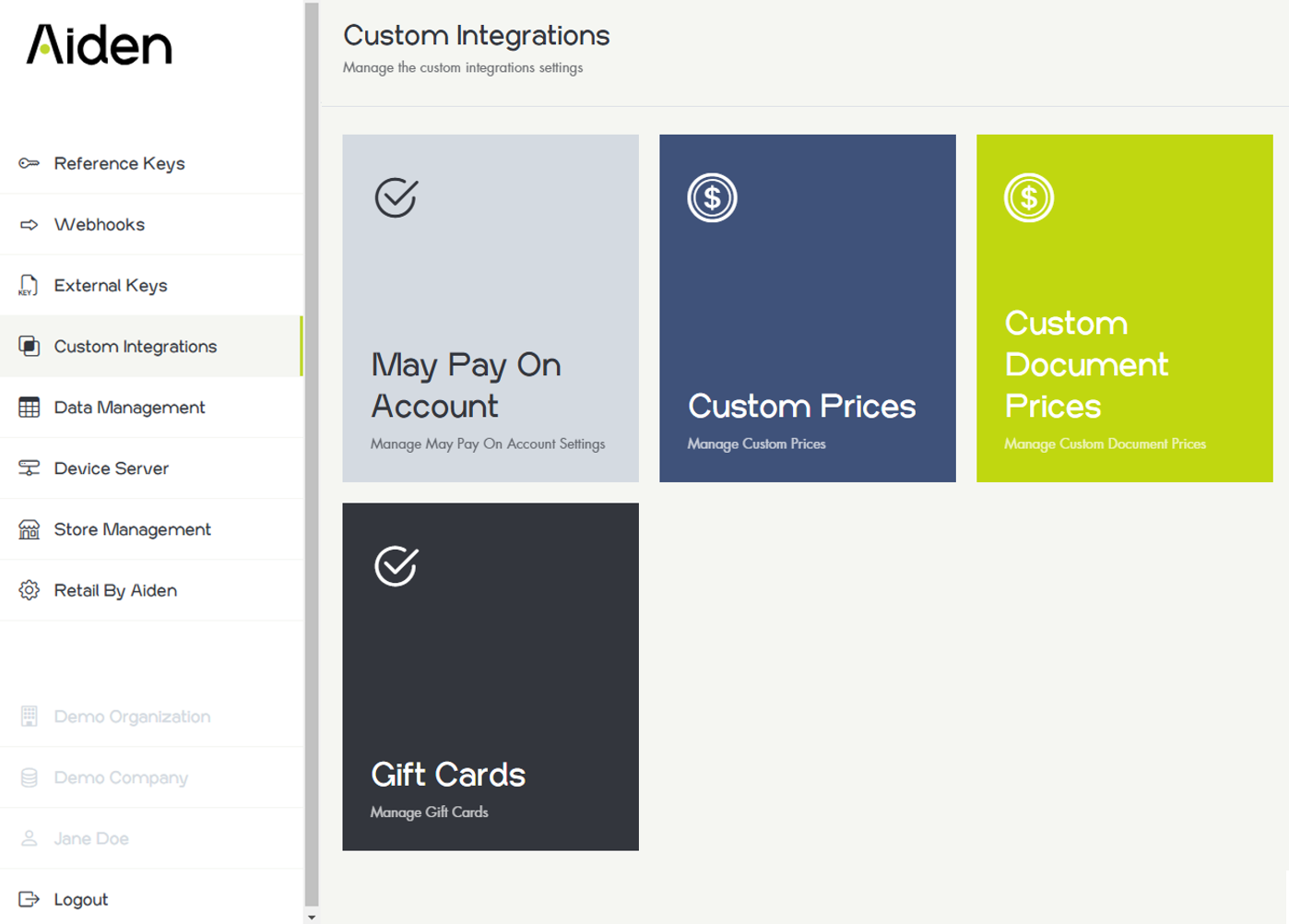Screen dimensions: 1289x924
Task: Click the storefront icon for Store Management
Action: pos(30,529)
